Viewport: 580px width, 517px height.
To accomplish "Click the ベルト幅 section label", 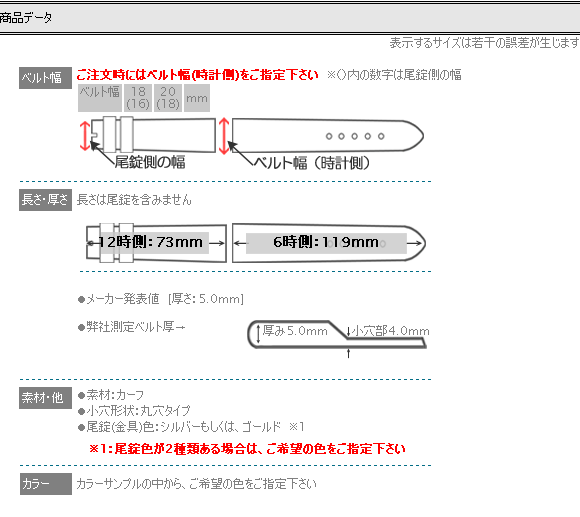I will pos(45,78).
